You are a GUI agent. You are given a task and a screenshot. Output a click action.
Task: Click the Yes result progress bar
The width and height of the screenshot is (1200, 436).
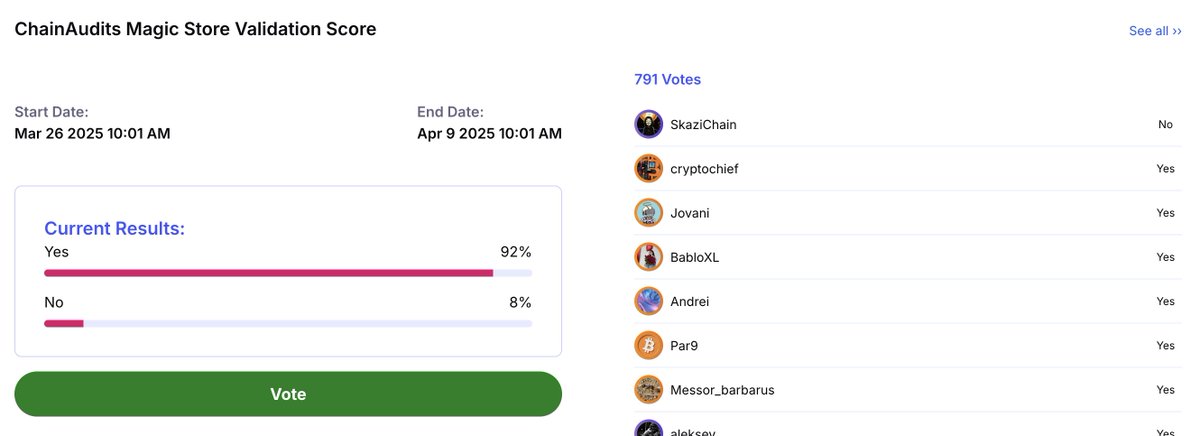click(x=288, y=272)
